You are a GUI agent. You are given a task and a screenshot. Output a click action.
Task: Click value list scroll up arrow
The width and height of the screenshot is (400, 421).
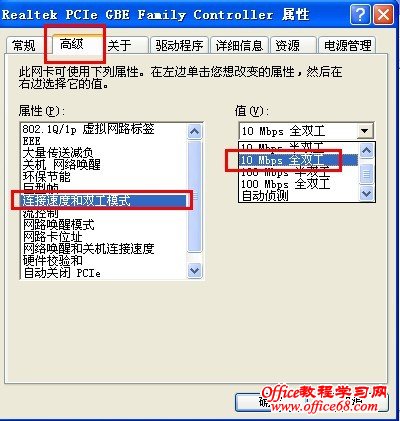click(x=367, y=151)
